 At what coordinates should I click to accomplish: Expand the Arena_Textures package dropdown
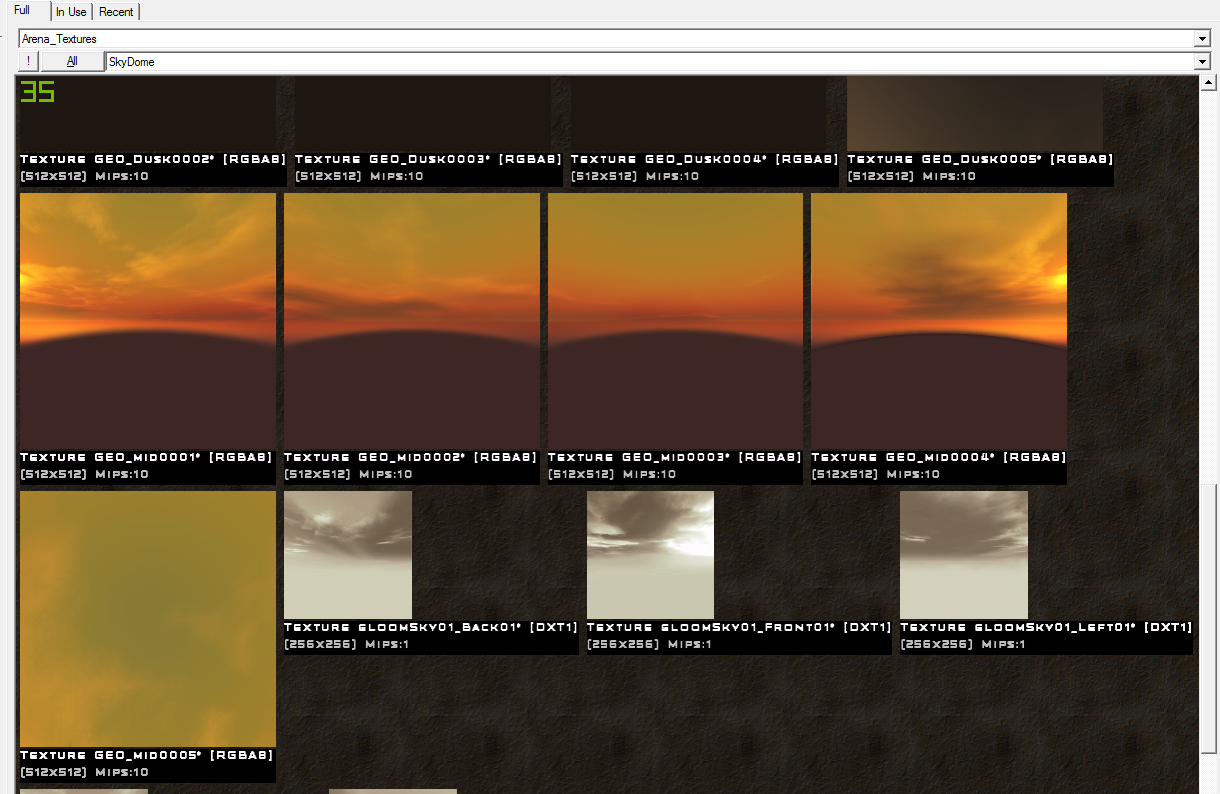tap(1202, 39)
